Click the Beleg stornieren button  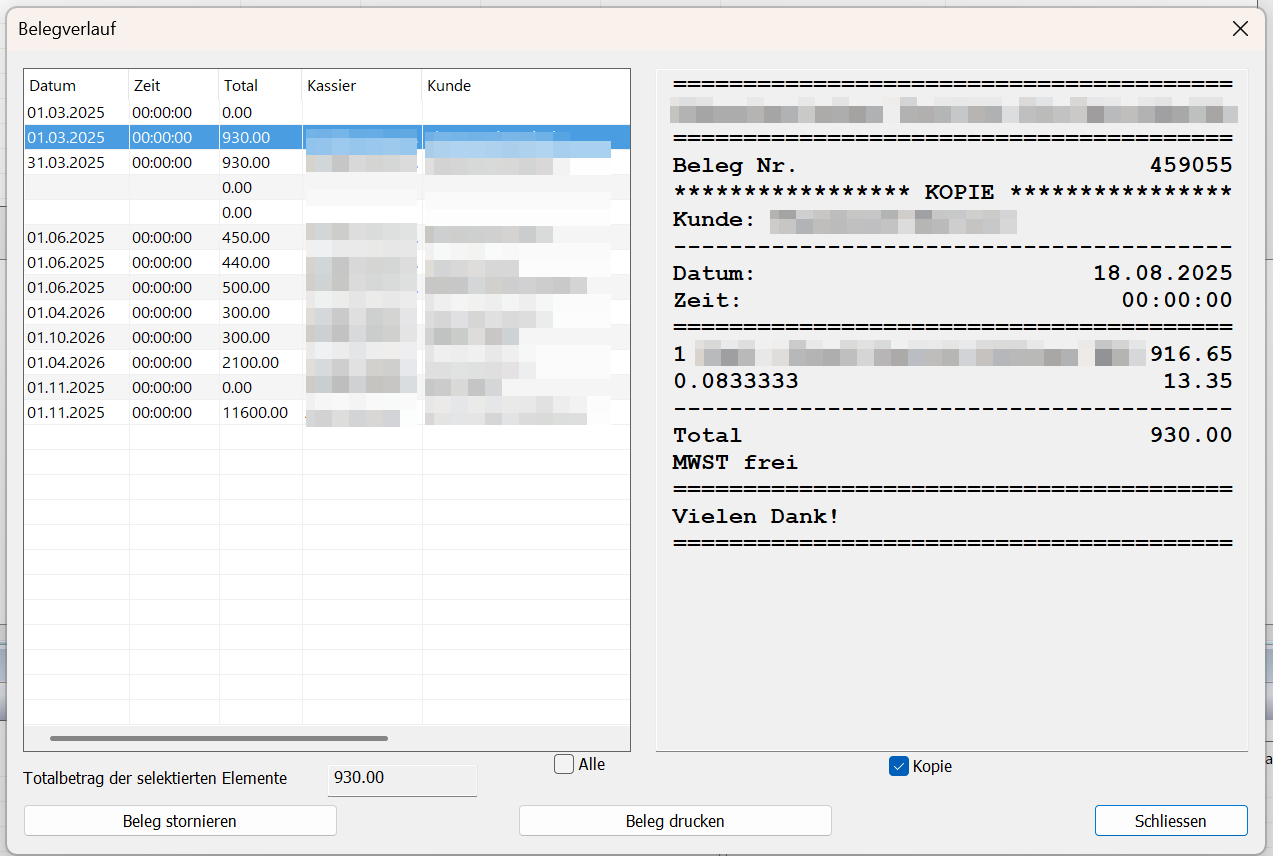click(x=180, y=821)
